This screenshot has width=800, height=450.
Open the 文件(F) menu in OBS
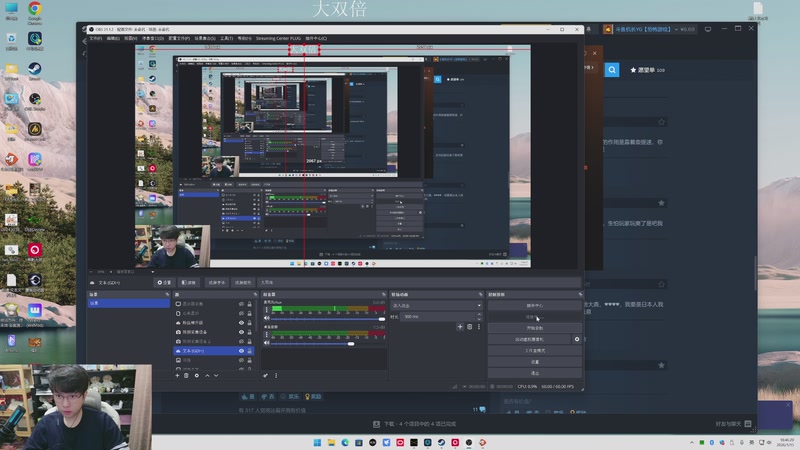pos(96,38)
